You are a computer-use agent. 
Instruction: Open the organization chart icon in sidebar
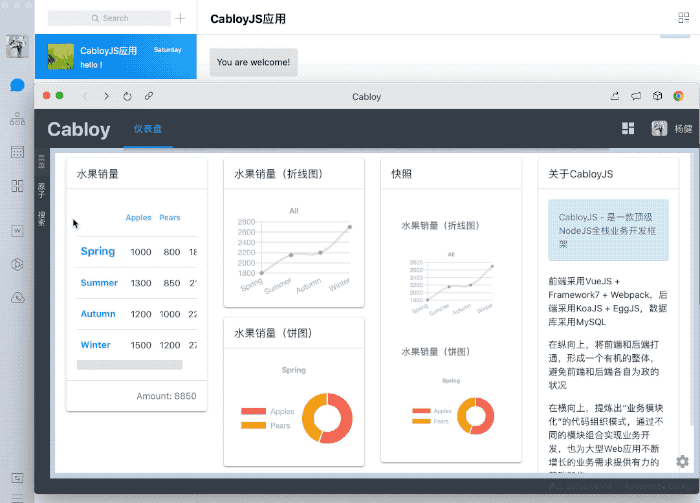tap(17, 118)
